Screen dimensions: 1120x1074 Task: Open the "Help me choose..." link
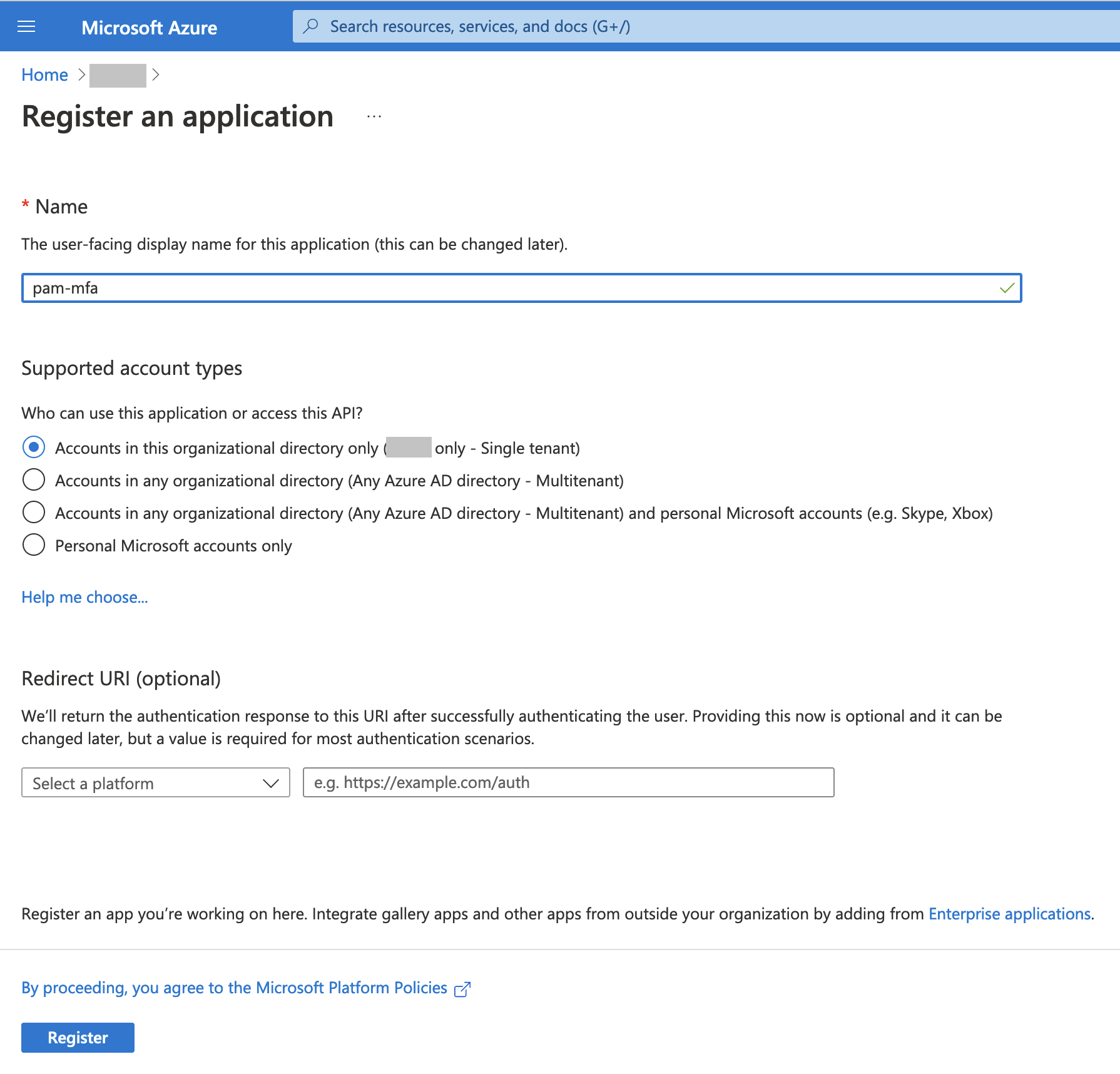pyautogui.click(x=84, y=596)
